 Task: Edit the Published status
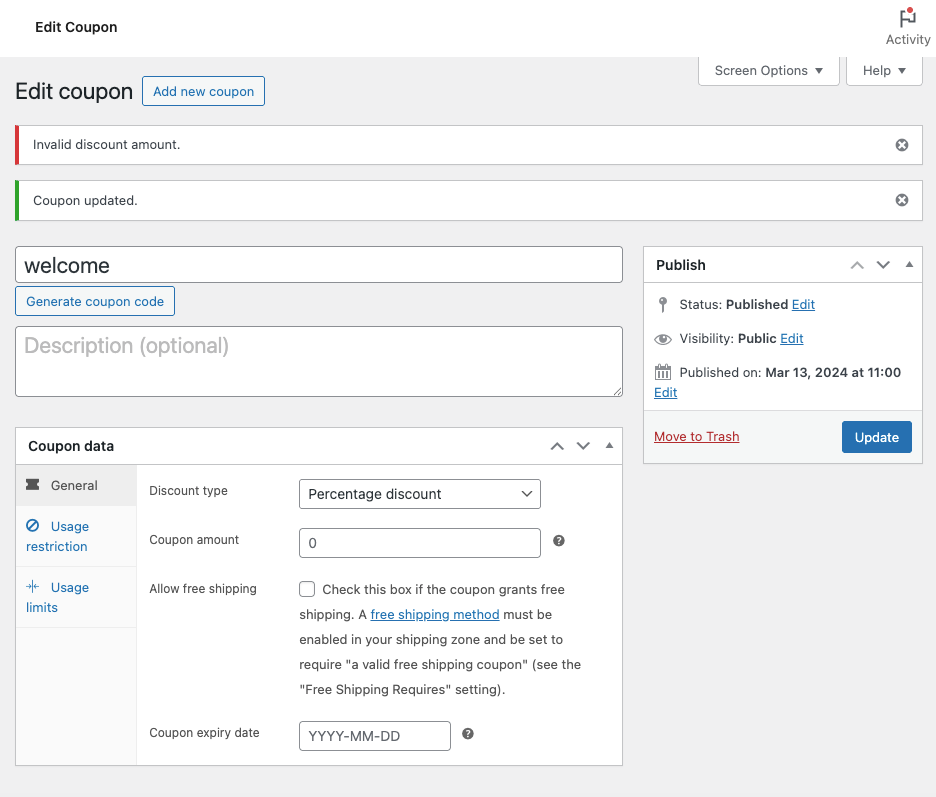coord(803,304)
